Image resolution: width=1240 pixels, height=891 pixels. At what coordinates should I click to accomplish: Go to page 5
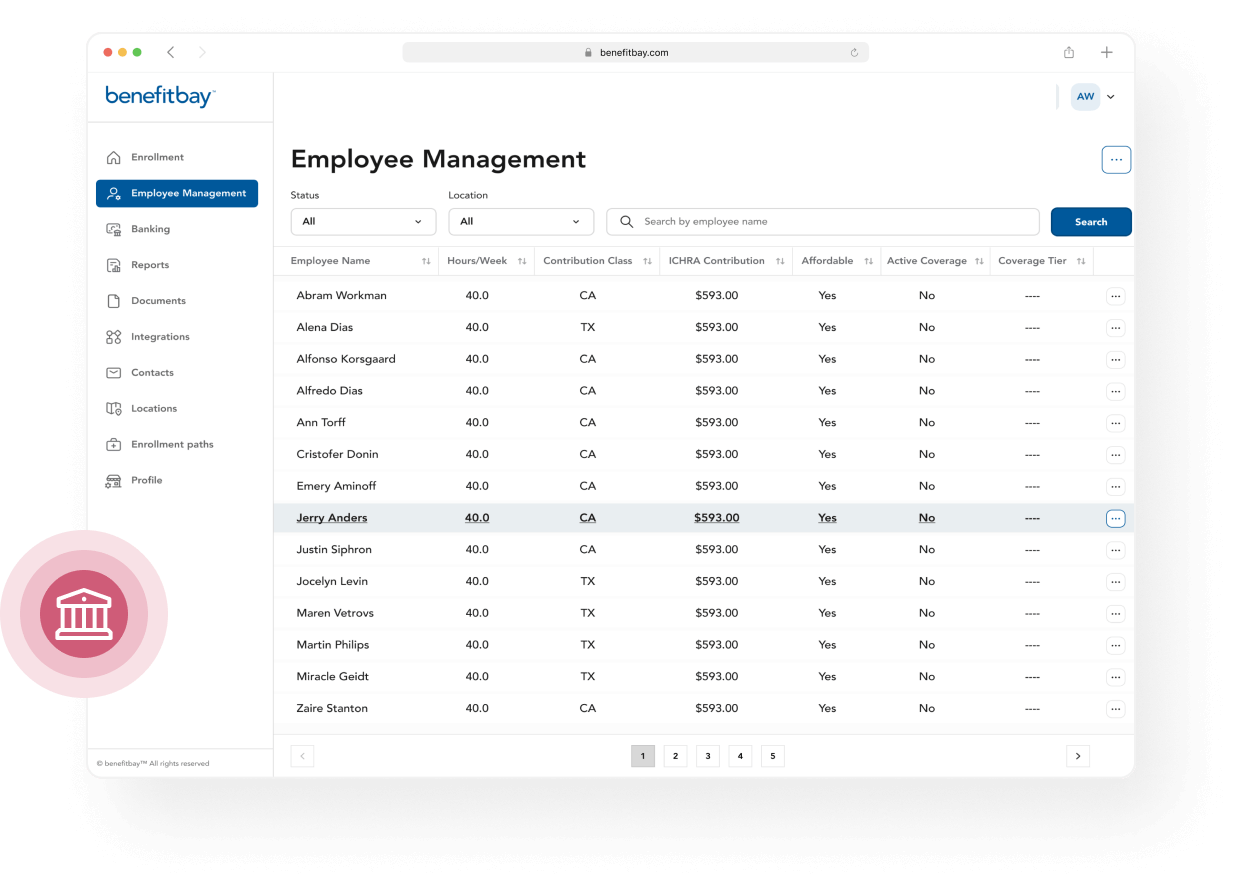[x=773, y=756]
